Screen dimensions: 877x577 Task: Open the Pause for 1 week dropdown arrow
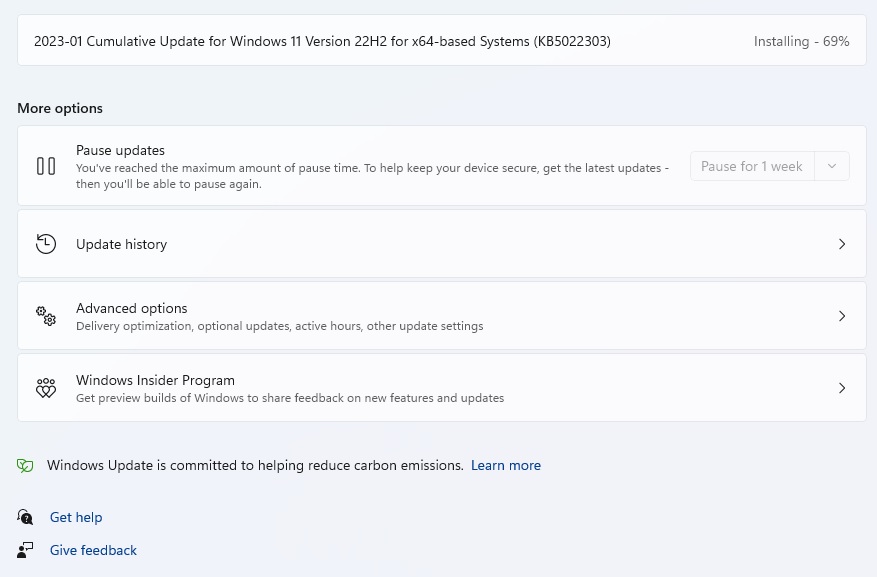(832, 166)
